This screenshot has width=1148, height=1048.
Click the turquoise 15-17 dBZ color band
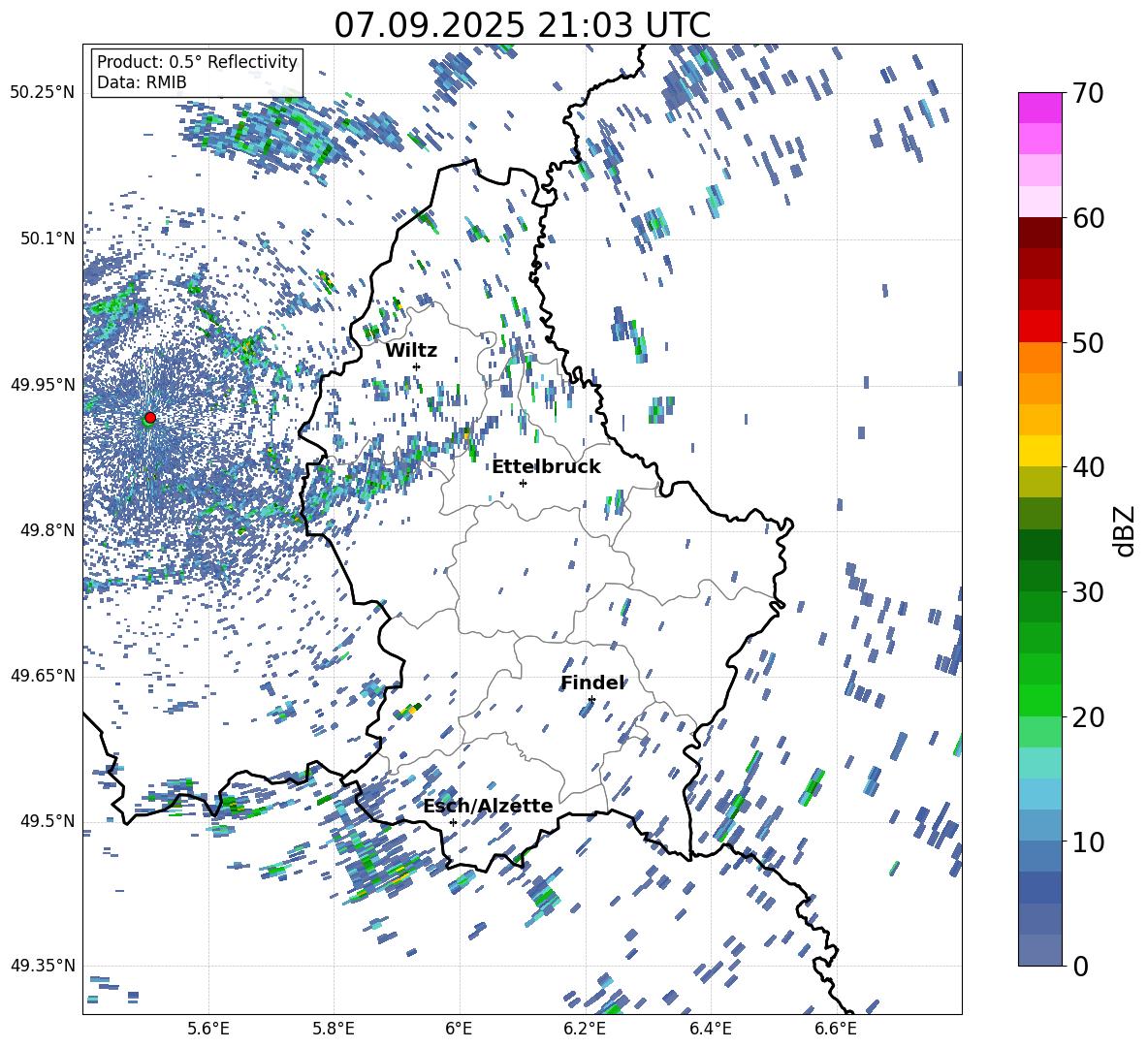point(1039,763)
